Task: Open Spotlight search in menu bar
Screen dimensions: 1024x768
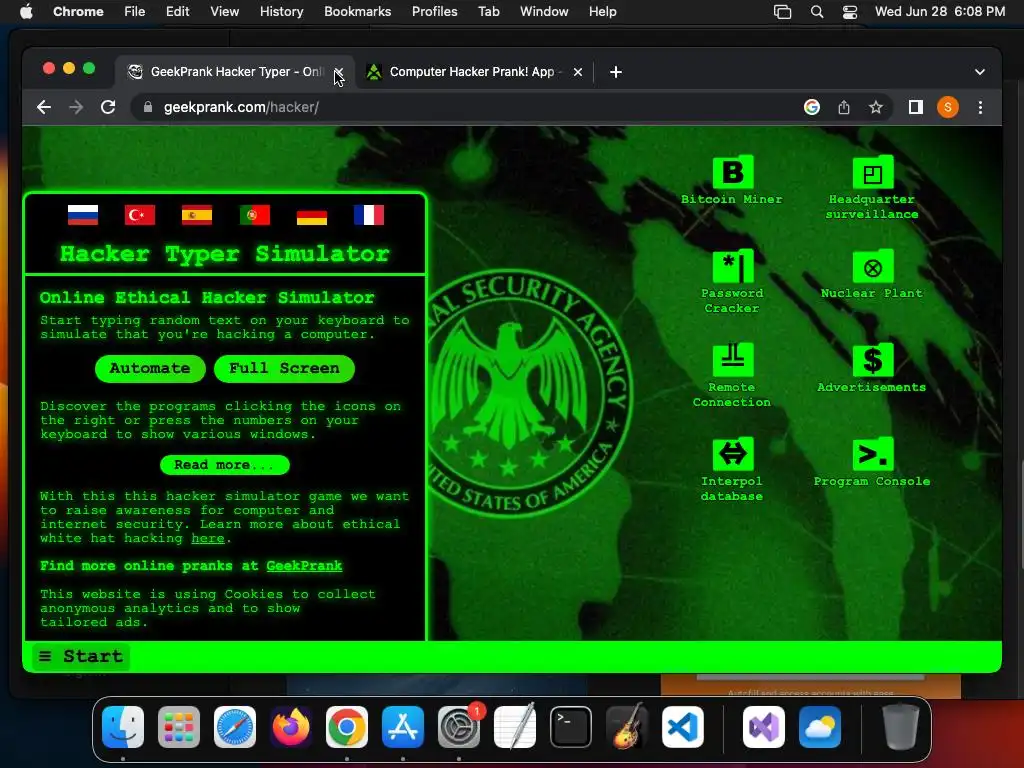Action: click(x=816, y=12)
